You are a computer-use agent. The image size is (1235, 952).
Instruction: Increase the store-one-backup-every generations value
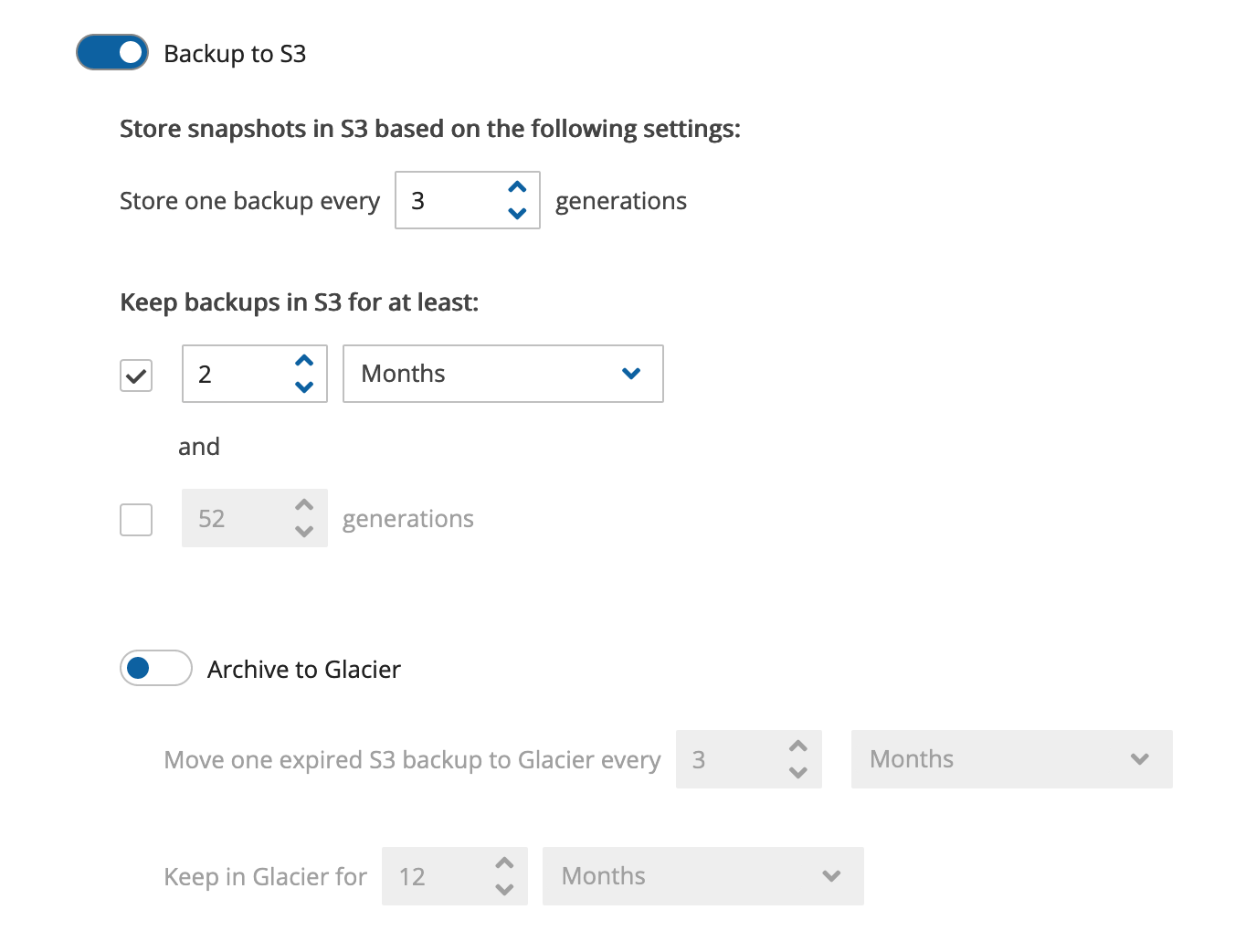click(x=517, y=187)
